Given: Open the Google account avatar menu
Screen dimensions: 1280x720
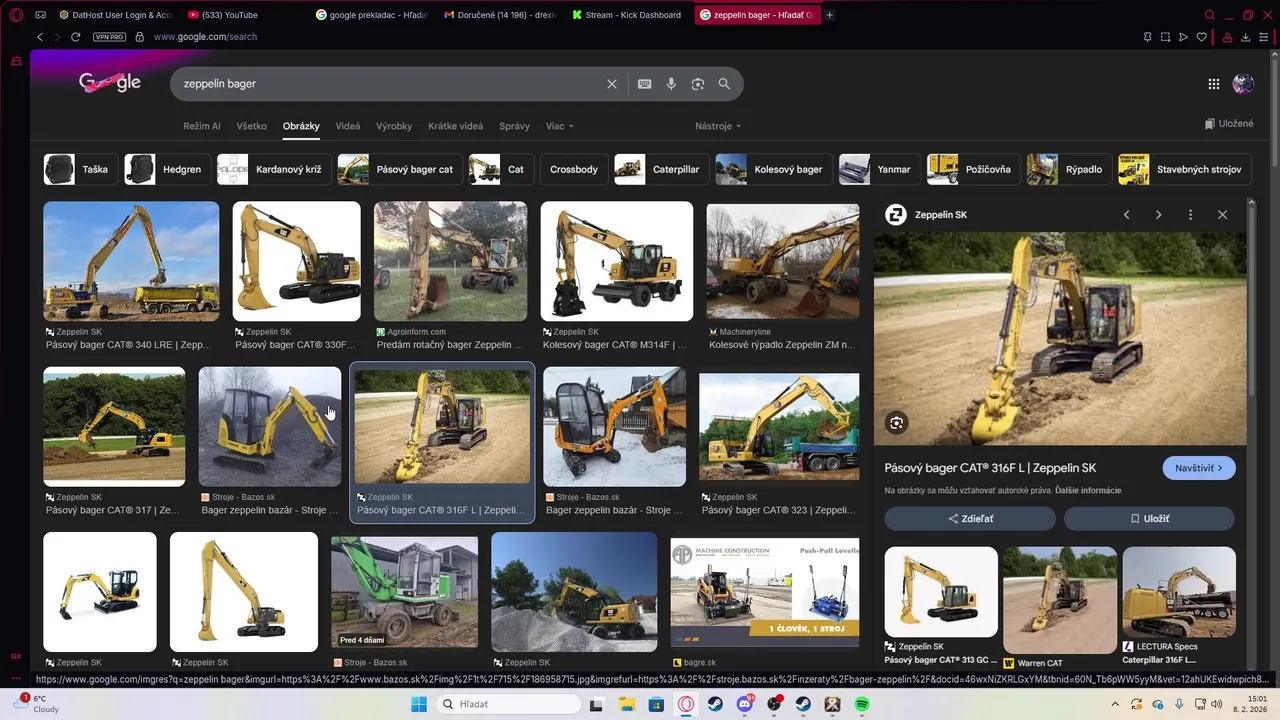Looking at the screenshot, I should tap(1243, 84).
